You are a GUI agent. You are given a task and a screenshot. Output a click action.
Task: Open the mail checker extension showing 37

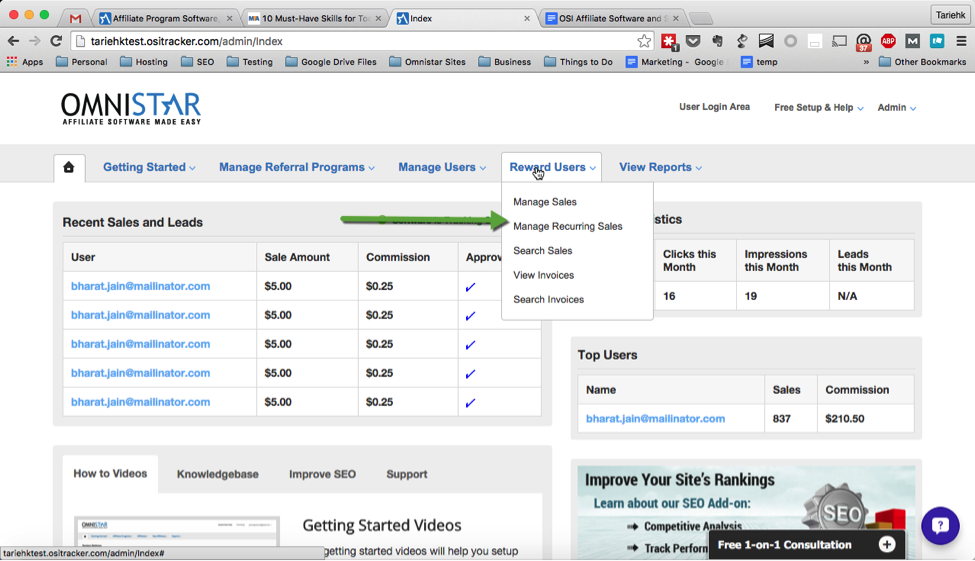864,42
